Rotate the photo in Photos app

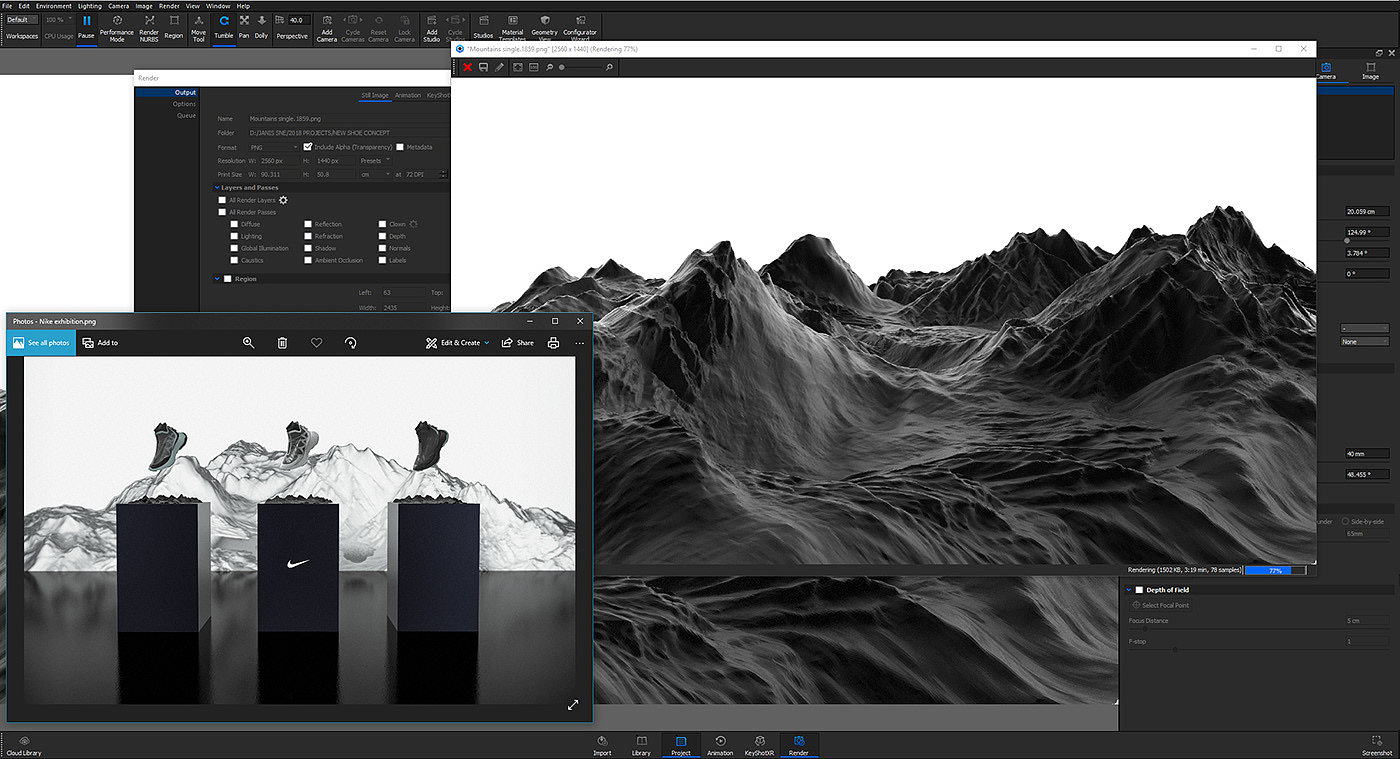point(350,343)
